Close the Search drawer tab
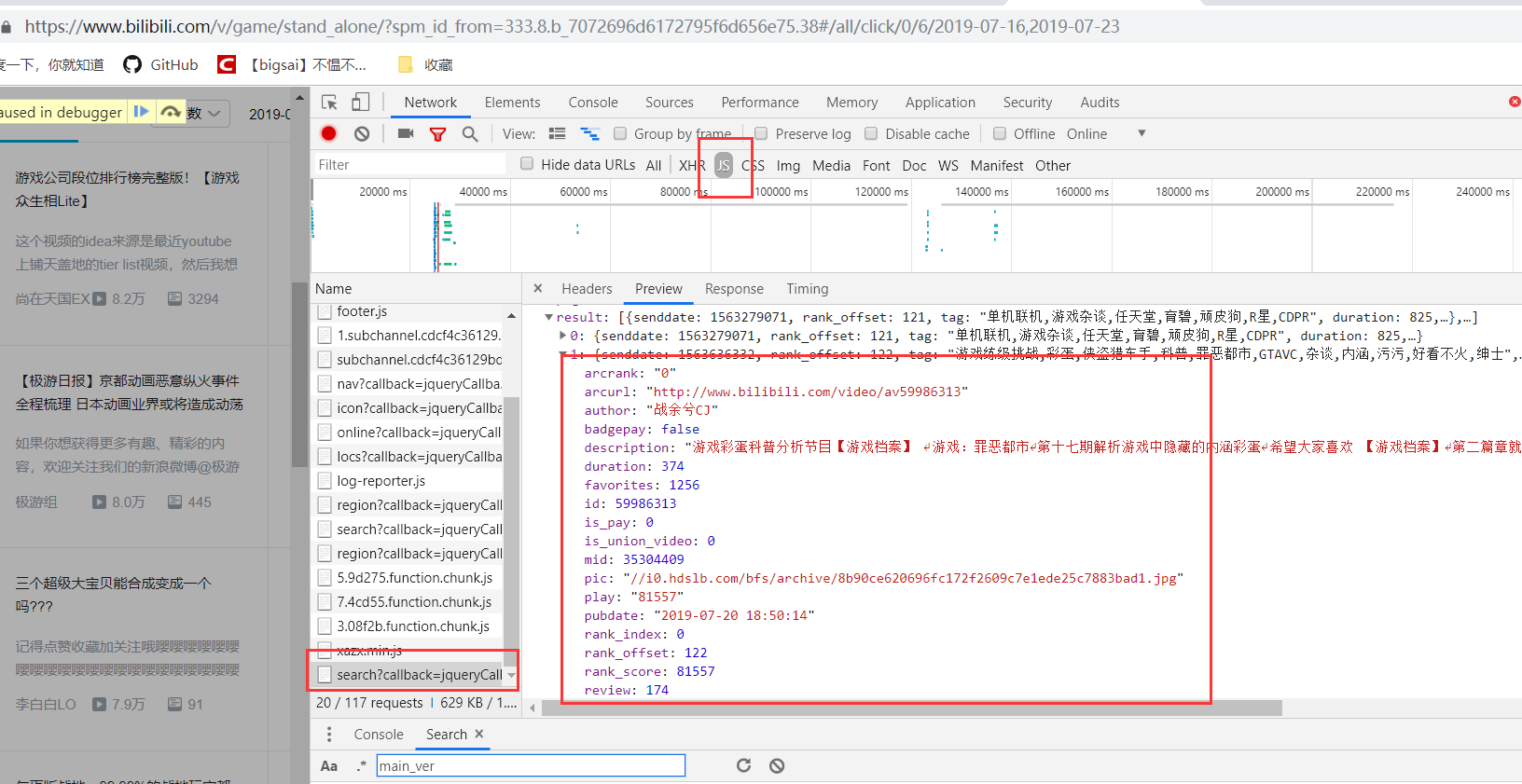This screenshot has width=1522, height=784. [479, 734]
